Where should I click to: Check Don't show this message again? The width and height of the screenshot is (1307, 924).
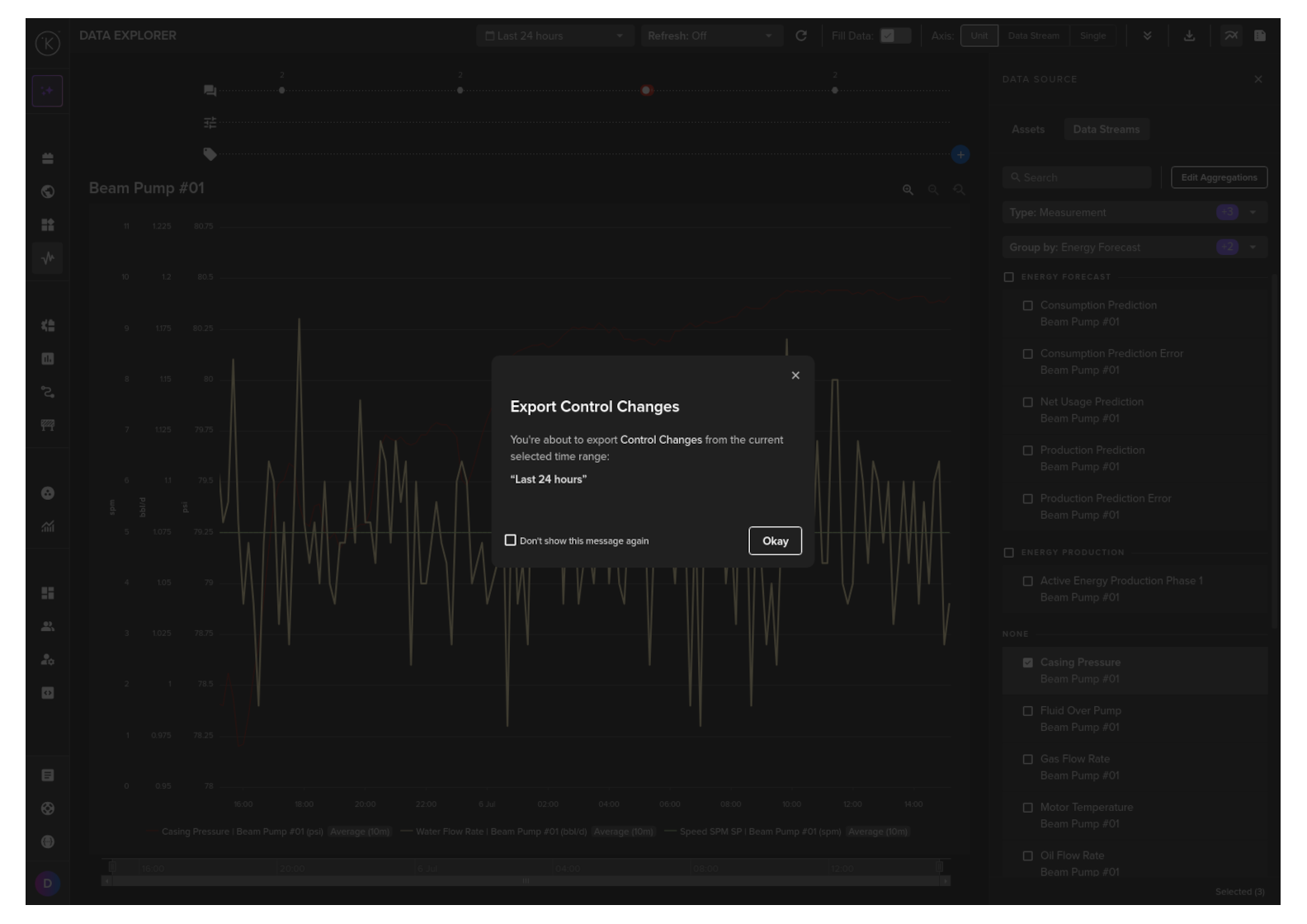click(x=511, y=540)
